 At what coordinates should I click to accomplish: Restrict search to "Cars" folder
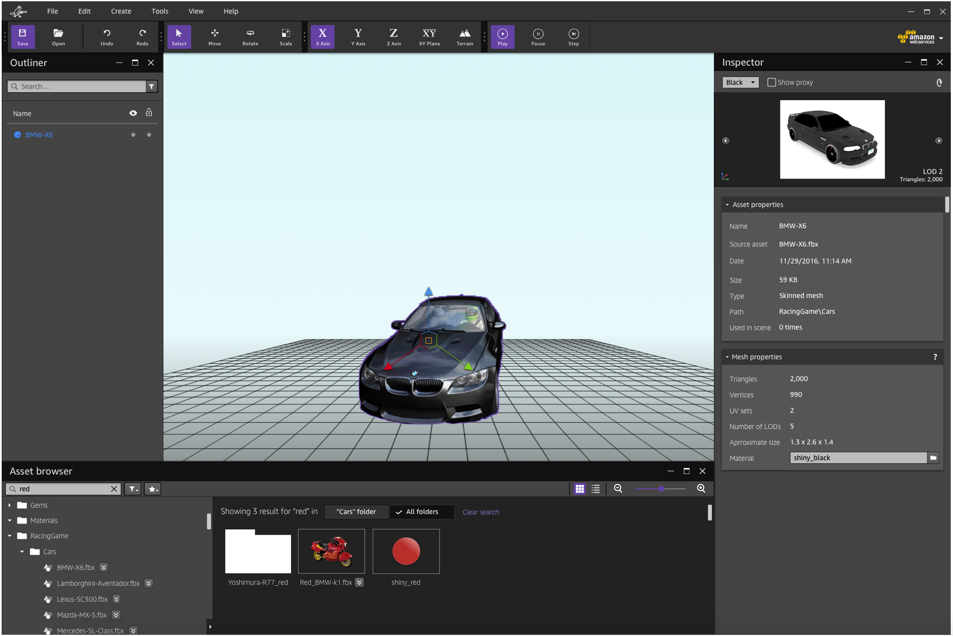pyautogui.click(x=356, y=512)
